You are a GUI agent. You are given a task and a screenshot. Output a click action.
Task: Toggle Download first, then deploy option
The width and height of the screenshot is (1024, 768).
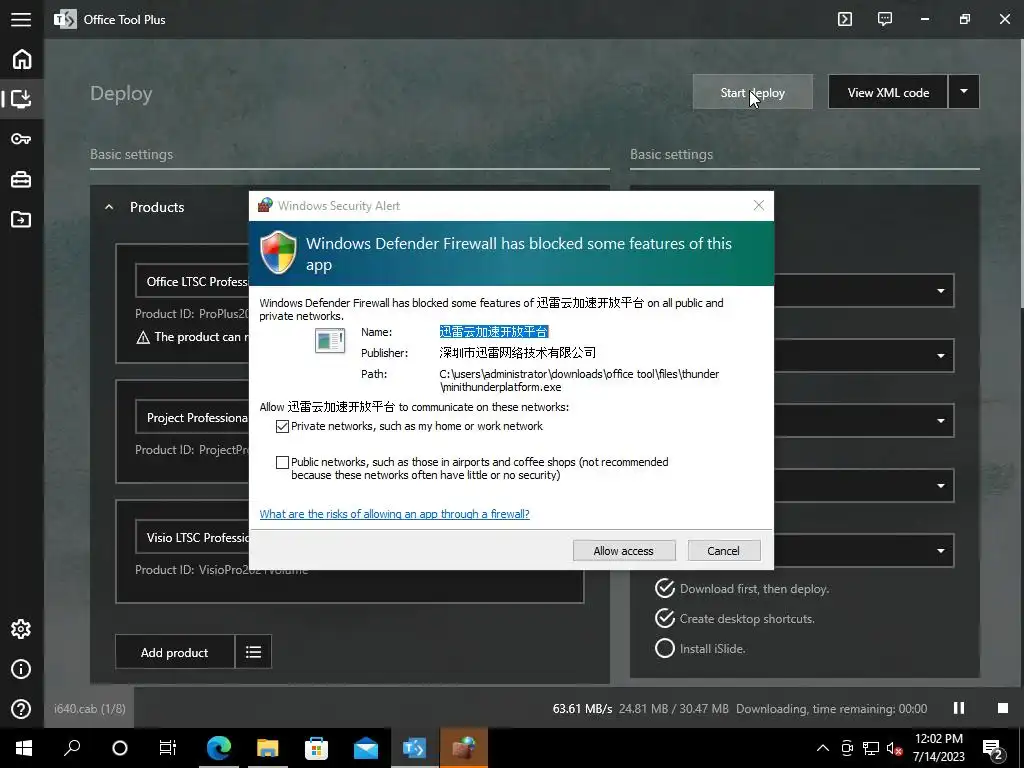click(x=665, y=588)
